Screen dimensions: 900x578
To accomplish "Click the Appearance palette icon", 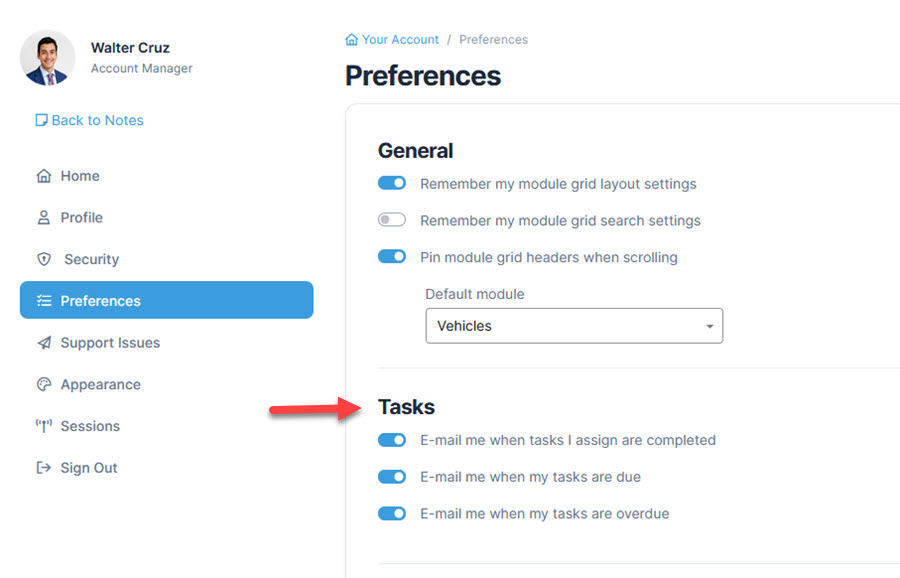I will pyautogui.click(x=43, y=385).
